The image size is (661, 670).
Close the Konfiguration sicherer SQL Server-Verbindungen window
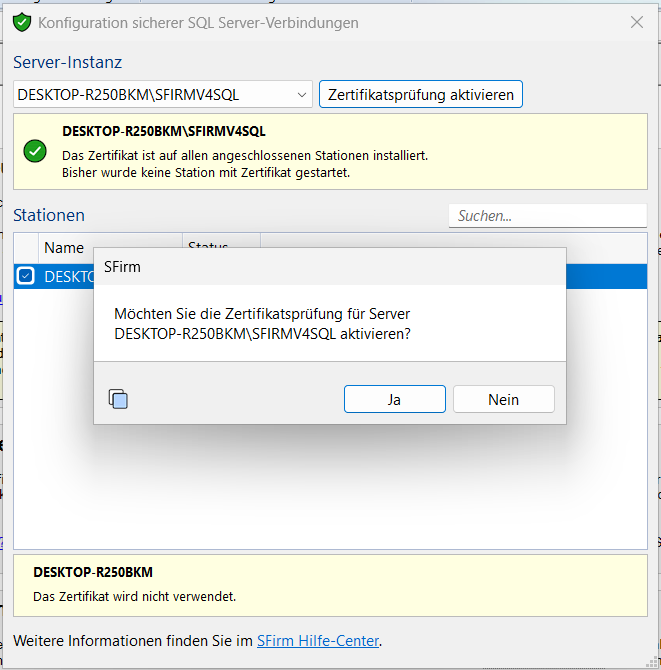coord(637,22)
